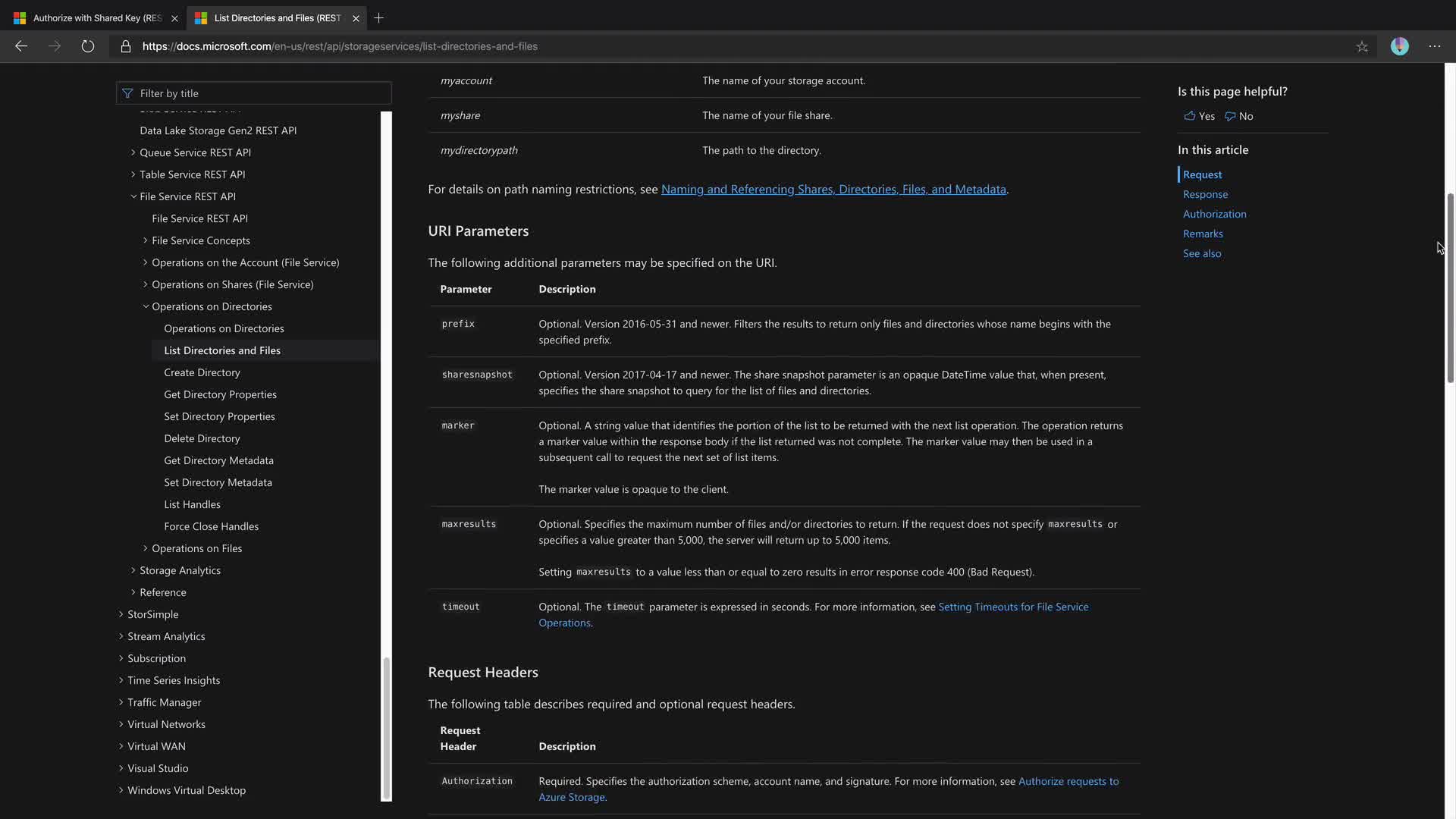Click the No thumbs-down feedback icon
Image resolution: width=1456 pixels, height=819 pixels.
(1230, 116)
